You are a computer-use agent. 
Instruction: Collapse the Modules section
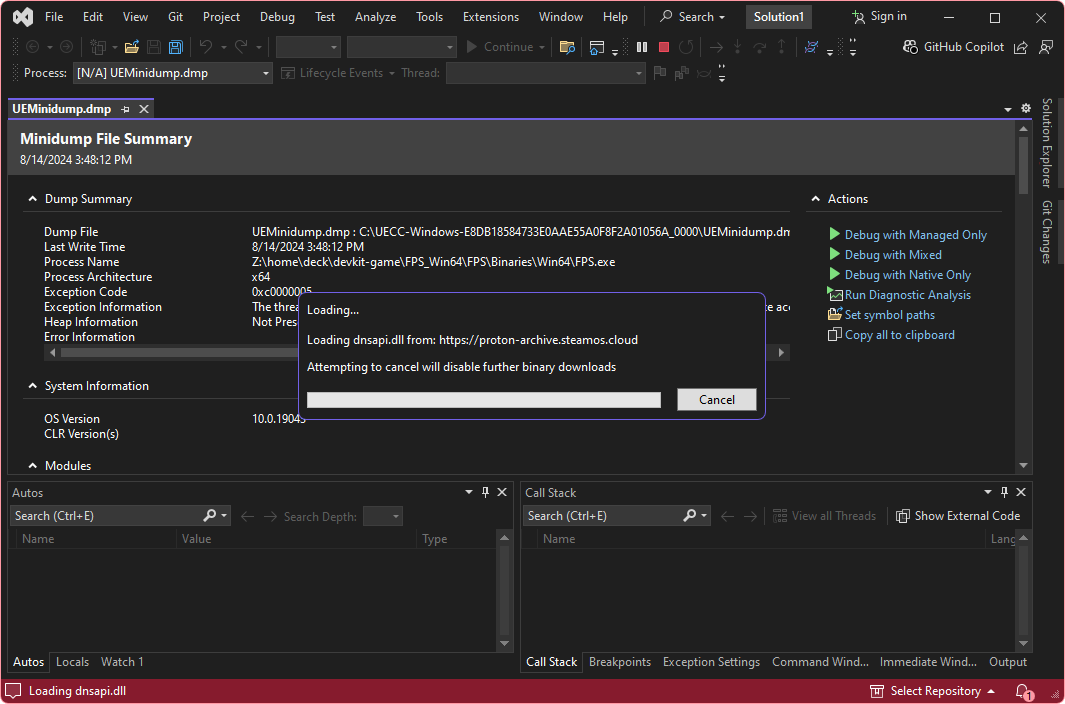(32, 466)
